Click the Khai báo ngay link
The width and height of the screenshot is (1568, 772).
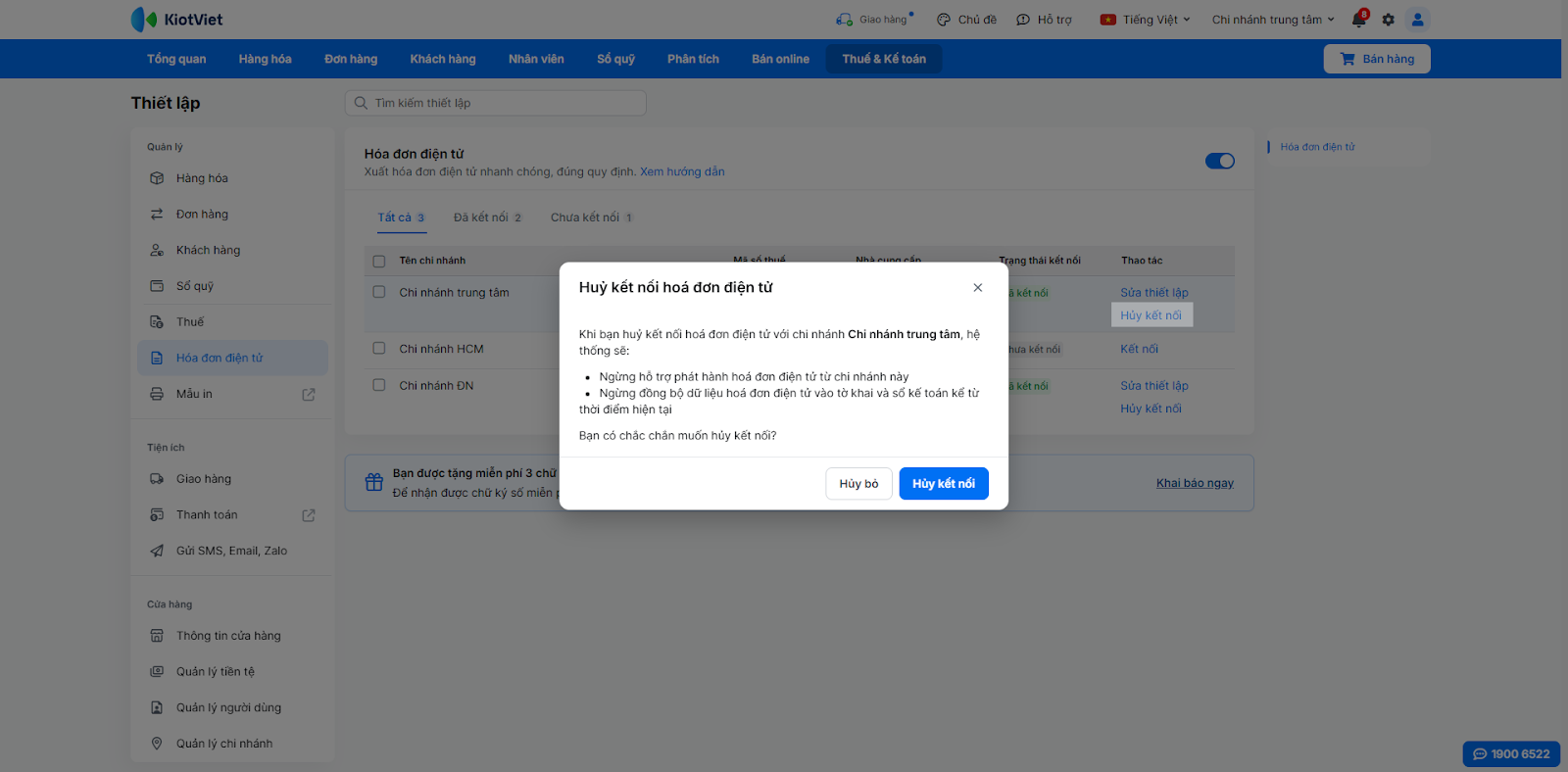pos(1195,483)
